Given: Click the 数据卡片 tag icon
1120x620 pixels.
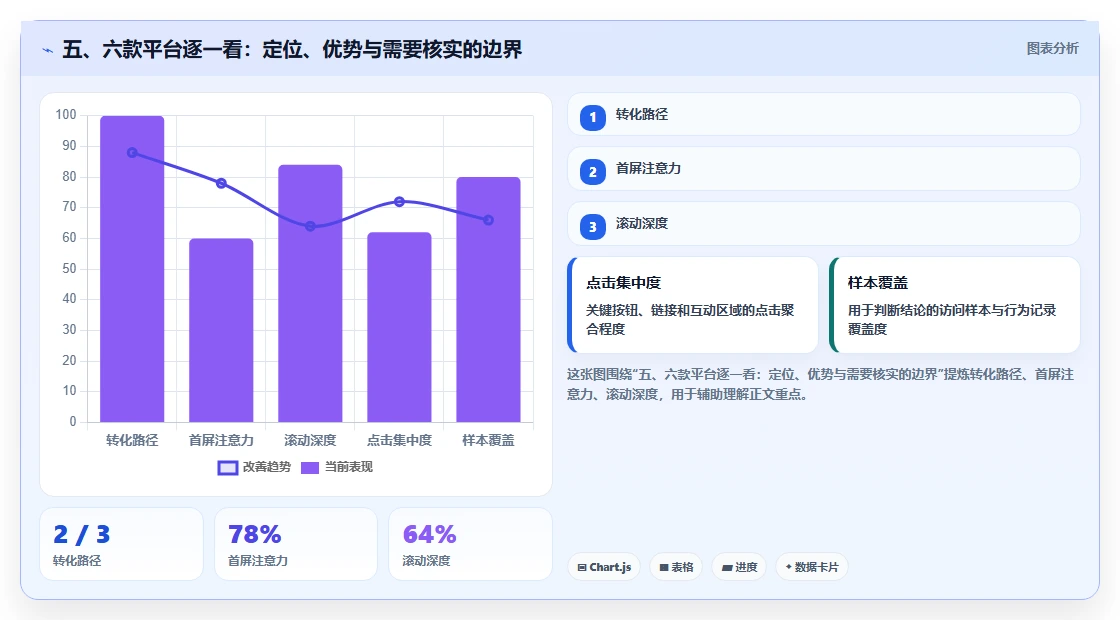Looking at the screenshot, I should tap(789, 566).
